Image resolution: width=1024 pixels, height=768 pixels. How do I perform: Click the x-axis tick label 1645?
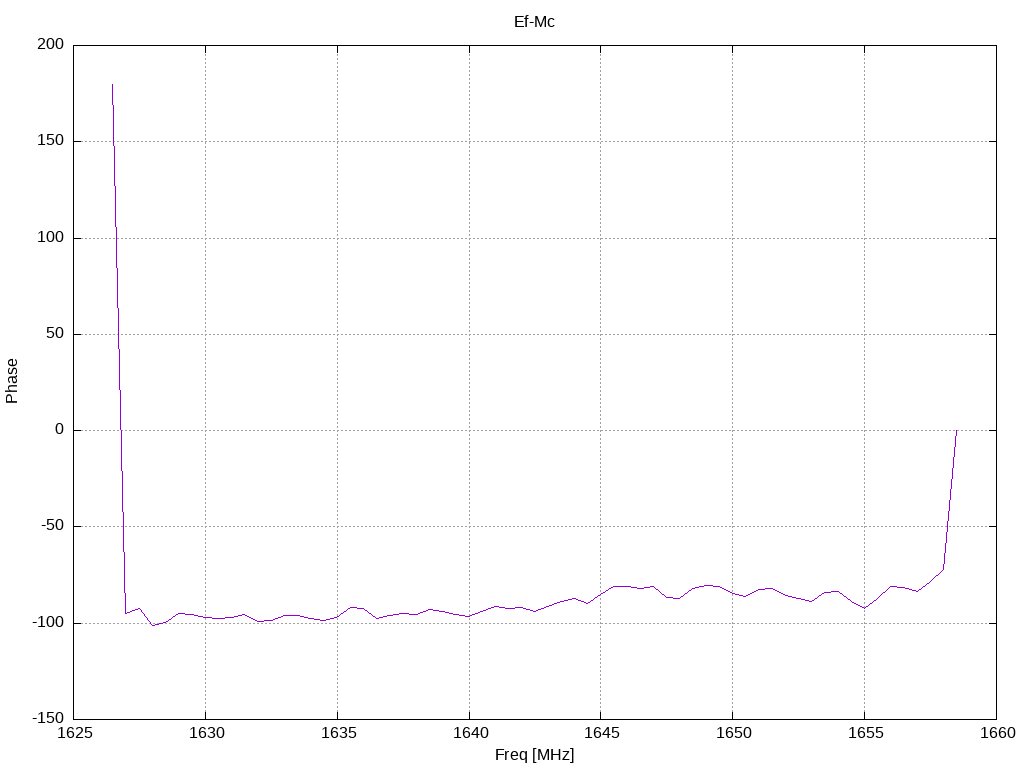click(x=601, y=733)
